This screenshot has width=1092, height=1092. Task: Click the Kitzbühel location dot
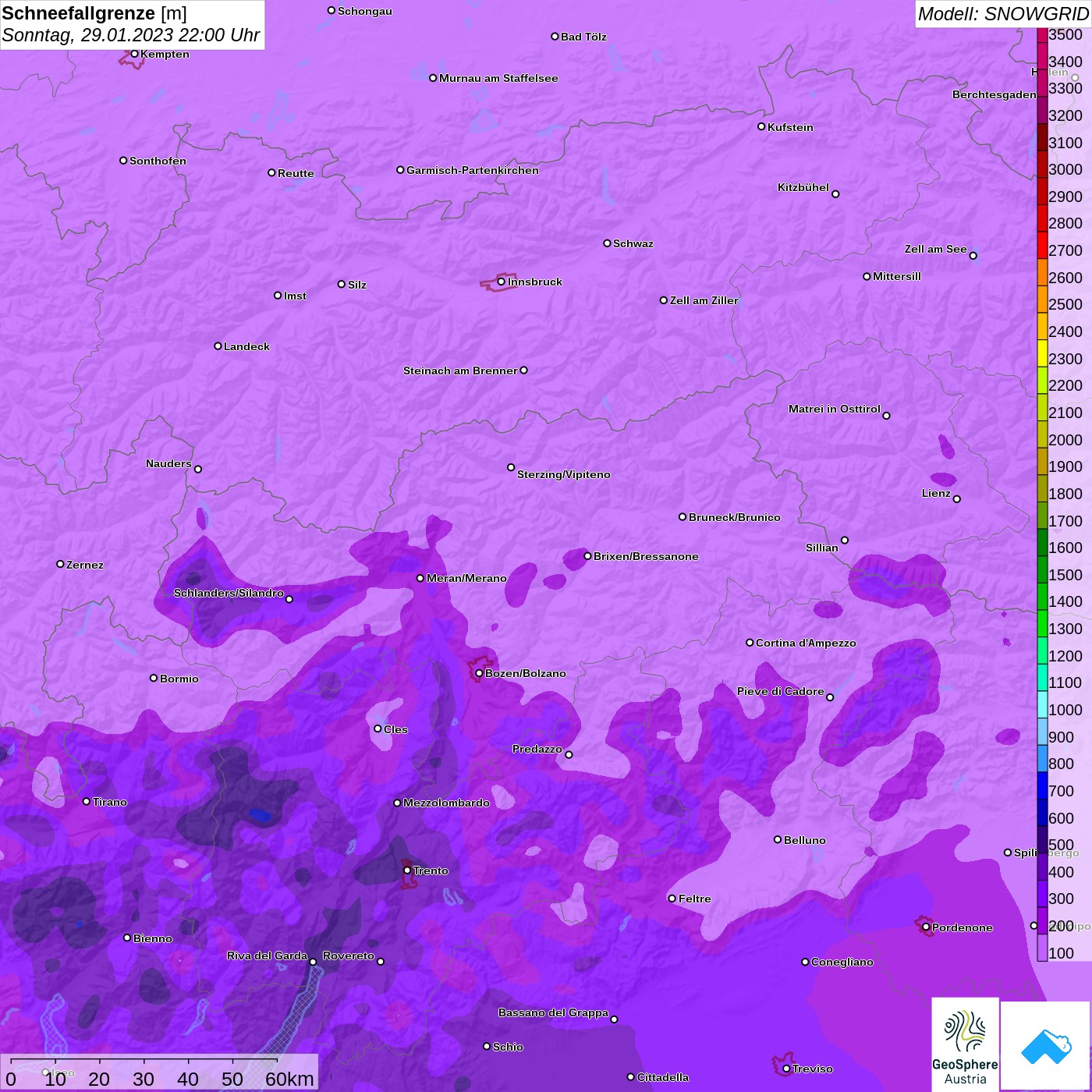click(x=835, y=194)
